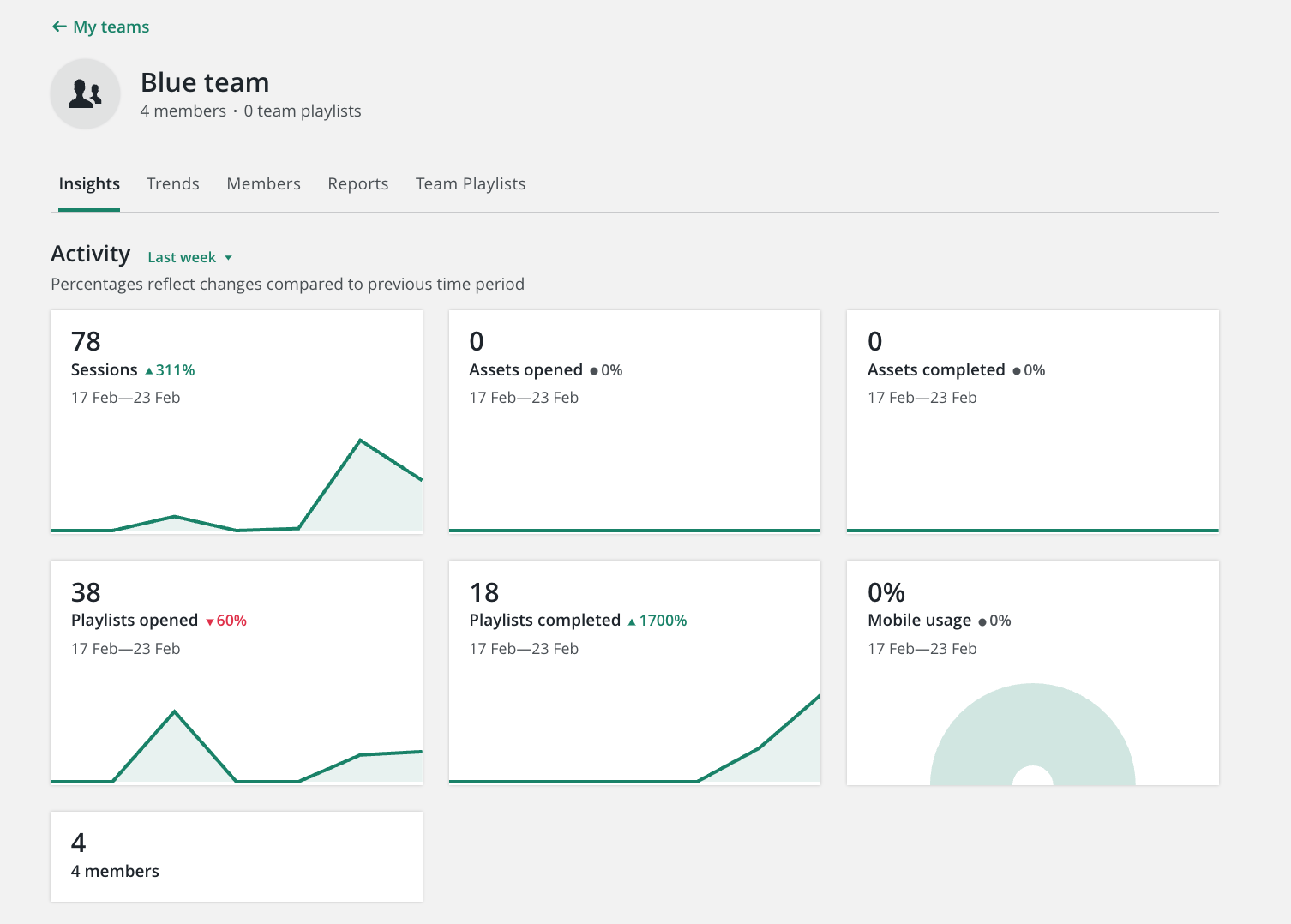The height and width of the screenshot is (924, 1291).
Task: Click the 1700% increase indicator
Action: click(658, 621)
